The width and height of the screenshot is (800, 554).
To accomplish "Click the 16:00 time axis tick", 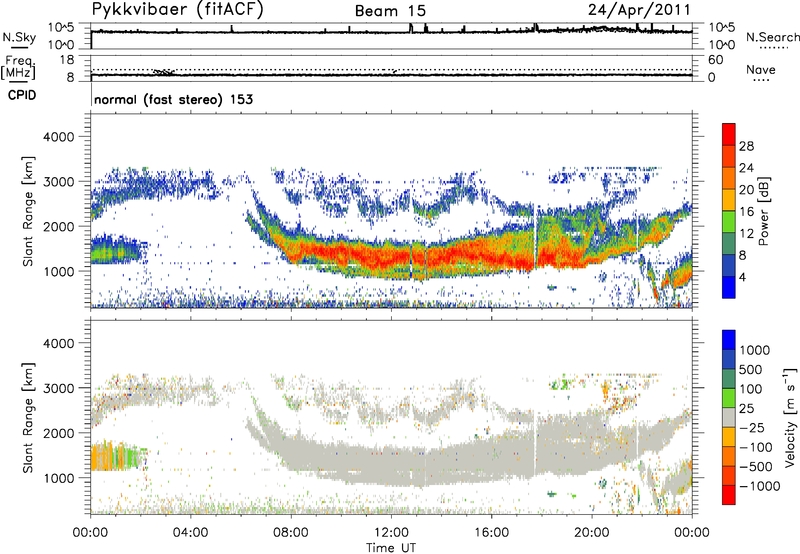I will pos(491,533).
